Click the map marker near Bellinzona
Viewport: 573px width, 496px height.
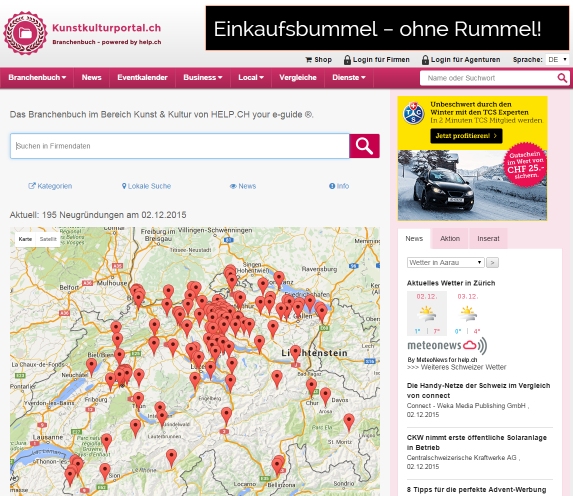(277, 466)
